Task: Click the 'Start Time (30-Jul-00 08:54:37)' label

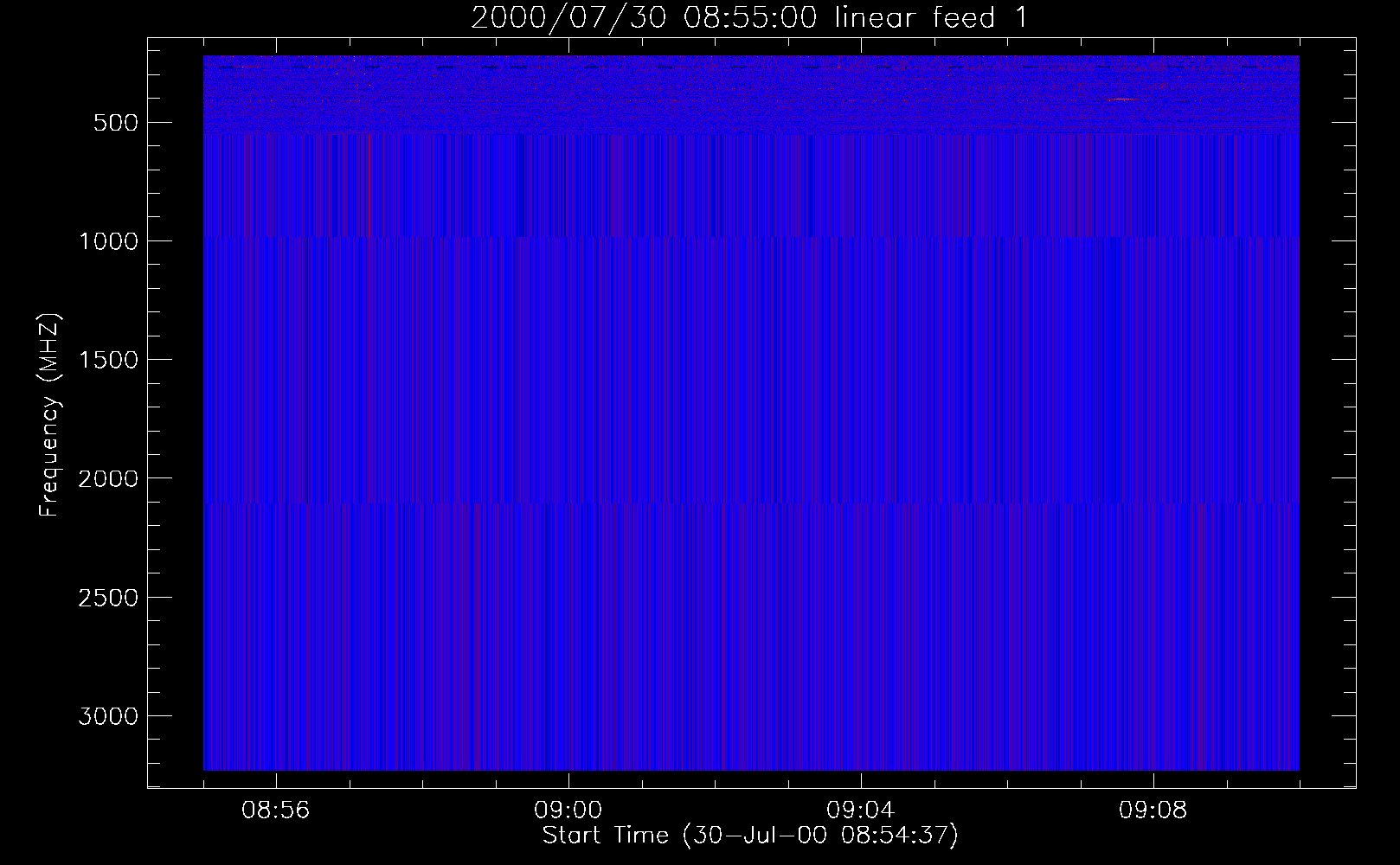Action: pyautogui.click(x=750, y=836)
